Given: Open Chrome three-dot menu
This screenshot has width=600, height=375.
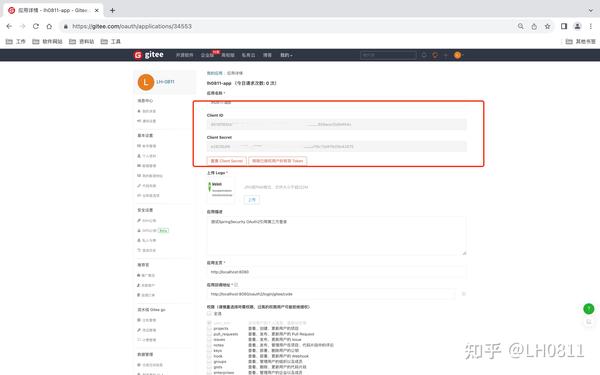Looking at the screenshot, I should (x=591, y=26).
